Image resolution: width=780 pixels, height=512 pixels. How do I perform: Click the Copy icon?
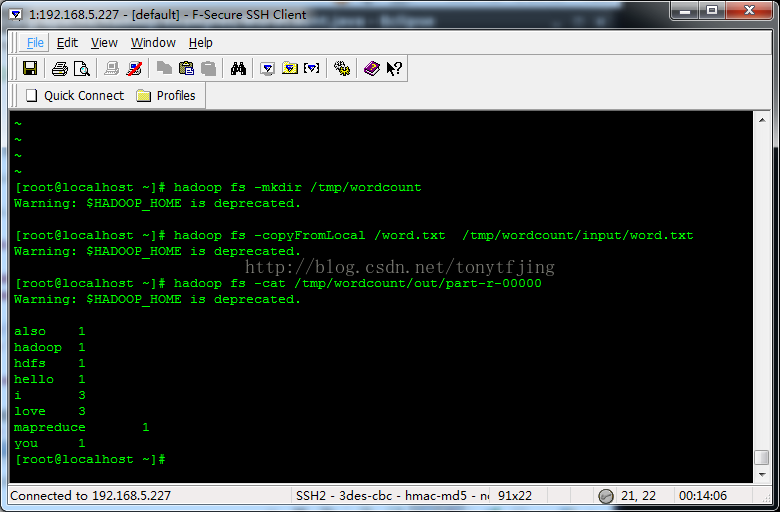(164, 68)
